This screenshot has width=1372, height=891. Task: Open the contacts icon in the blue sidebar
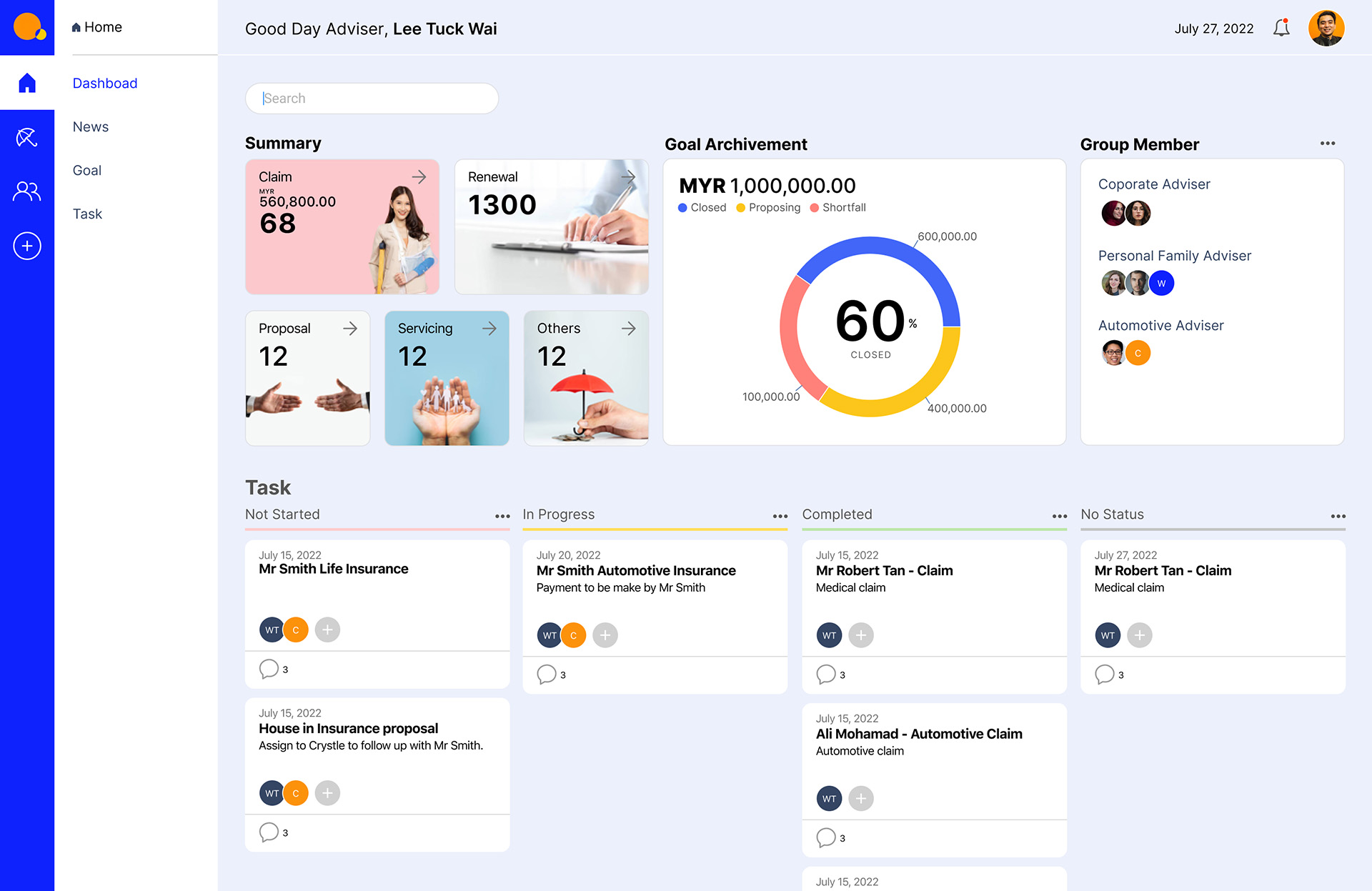click(27, 191)
